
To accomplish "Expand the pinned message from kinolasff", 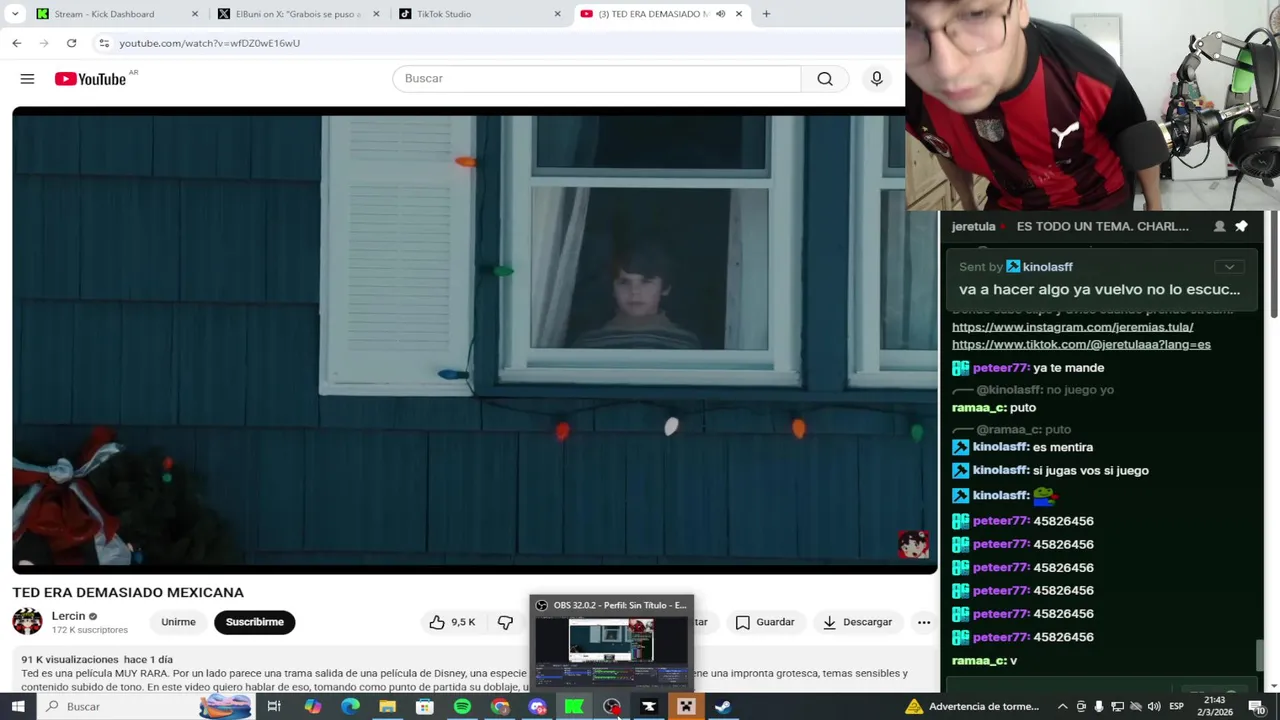I will 1229,267.
